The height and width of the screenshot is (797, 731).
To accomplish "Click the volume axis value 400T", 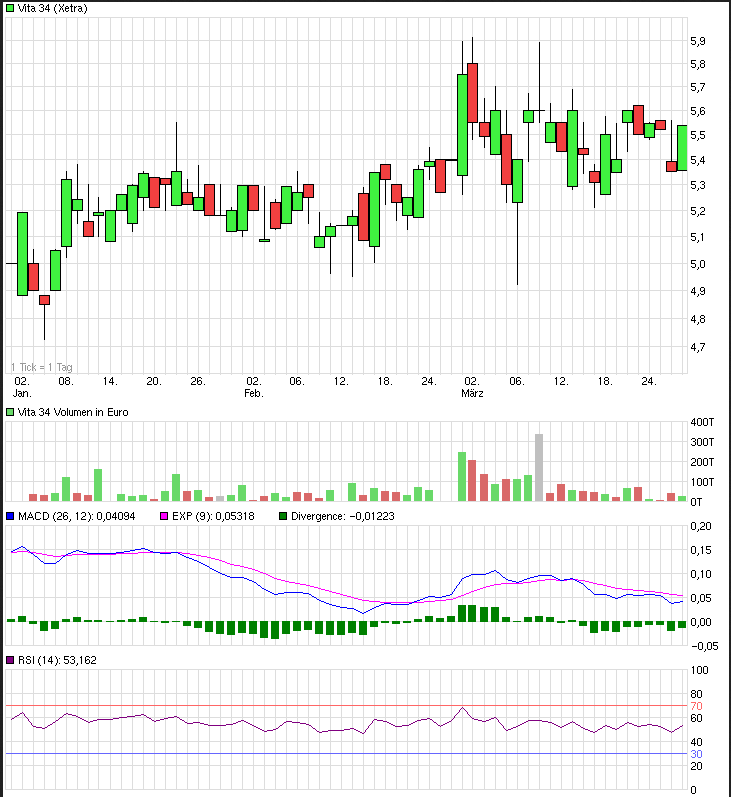I will coord(702,422).
